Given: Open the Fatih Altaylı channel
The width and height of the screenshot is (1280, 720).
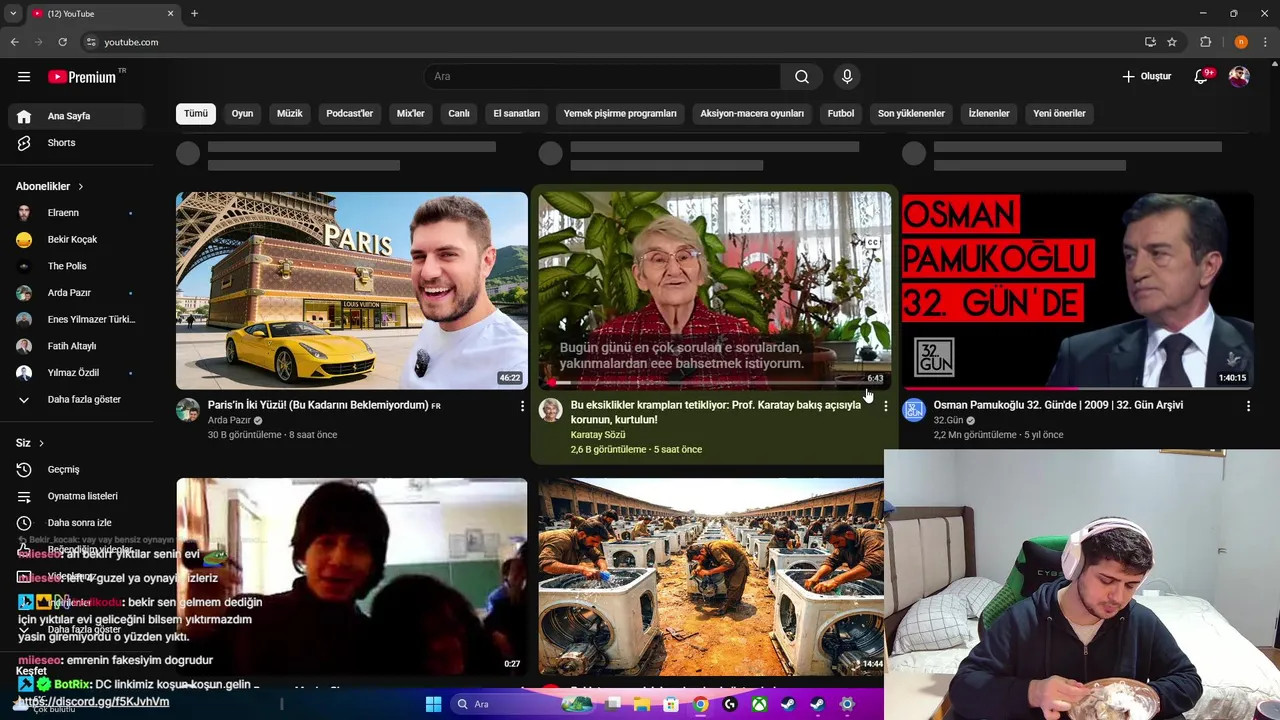Looking at the screenshot, I should click(76, 346).
